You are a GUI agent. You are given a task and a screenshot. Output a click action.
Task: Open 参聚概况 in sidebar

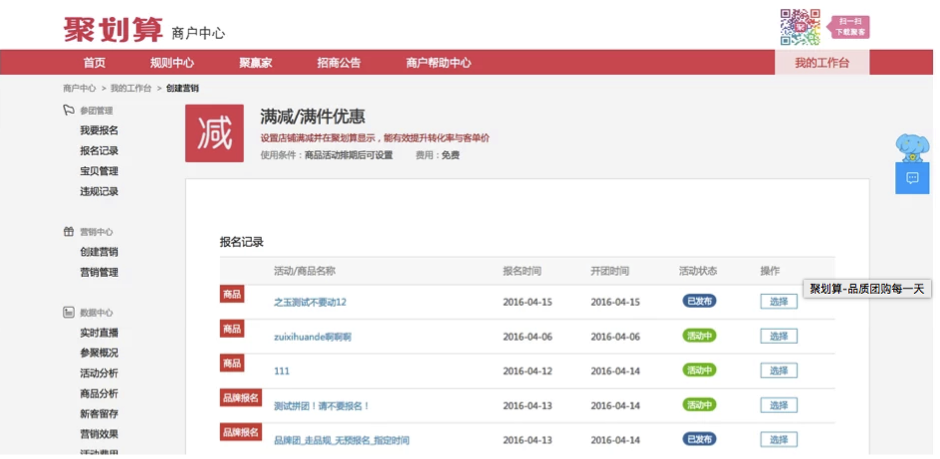(99, 353)
